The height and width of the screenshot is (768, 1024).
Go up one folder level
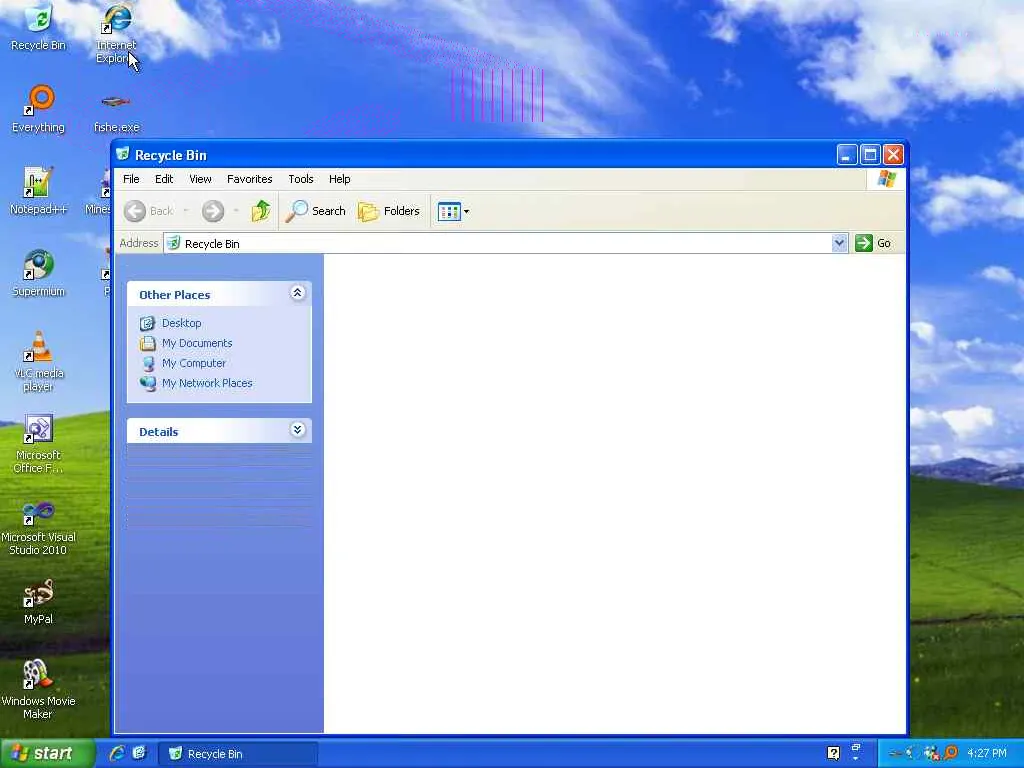(x=261, y=211)
